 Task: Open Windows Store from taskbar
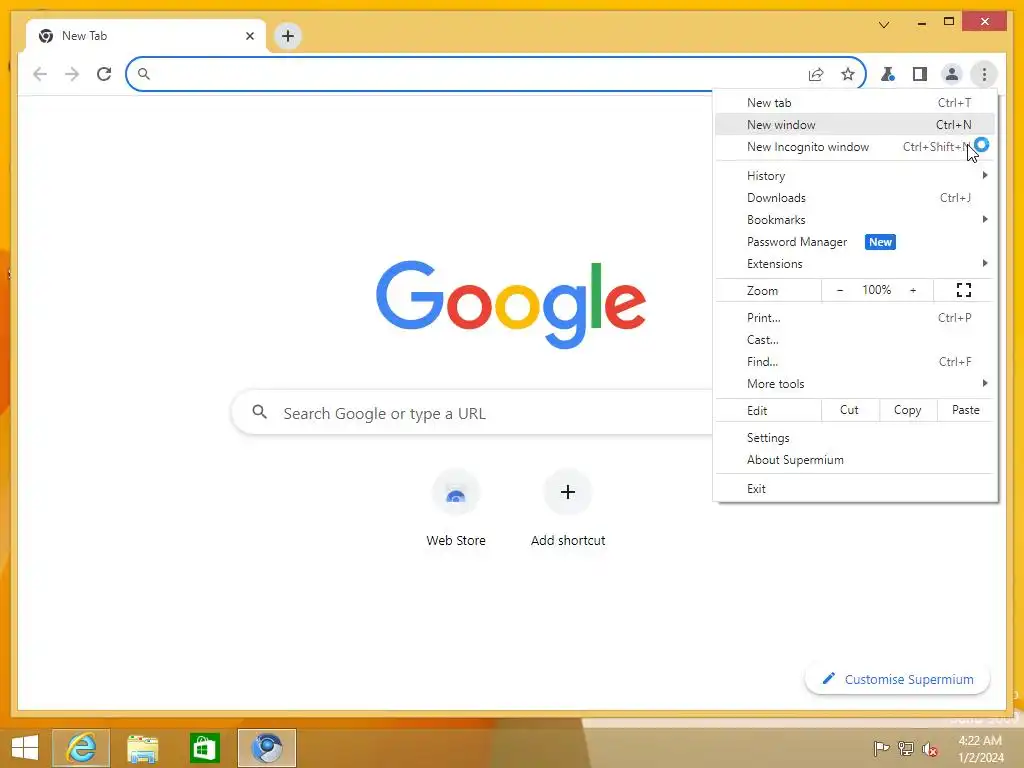pos(204,748)
